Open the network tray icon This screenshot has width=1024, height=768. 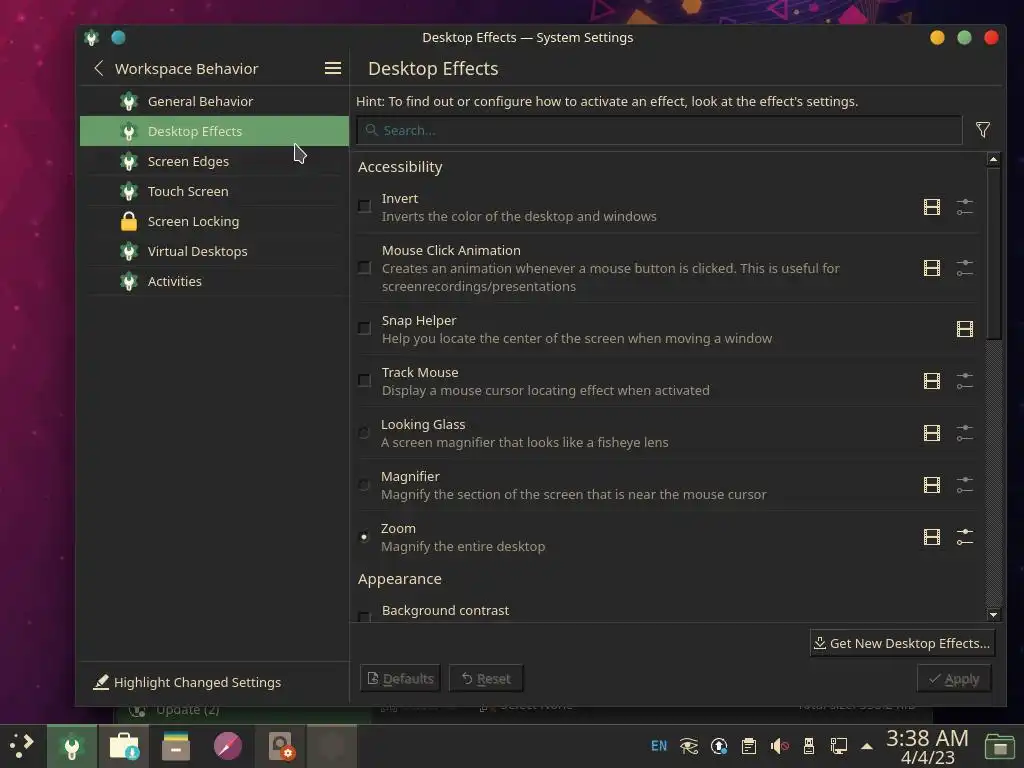839,746
